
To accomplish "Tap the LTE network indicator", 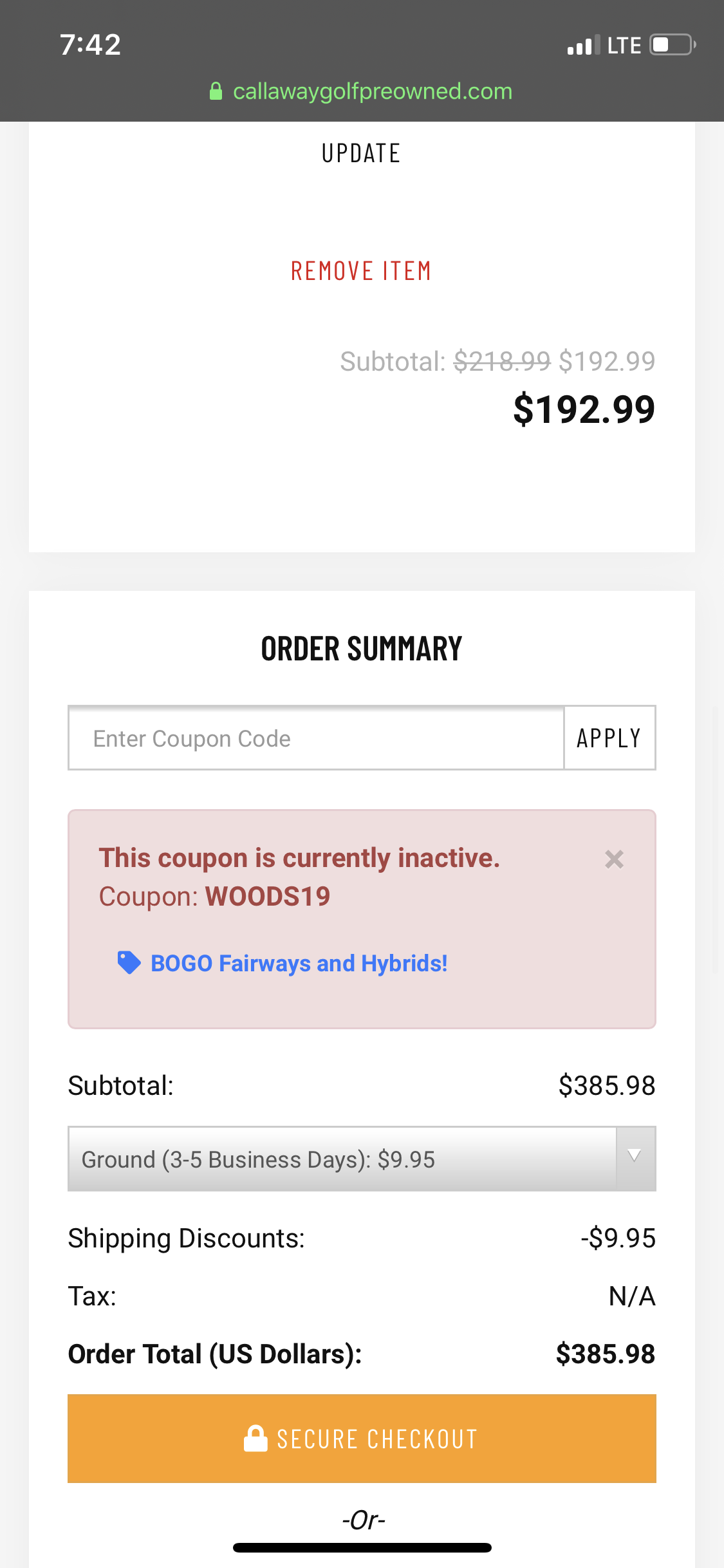I will pyautogui.click(x=624, y=46).
